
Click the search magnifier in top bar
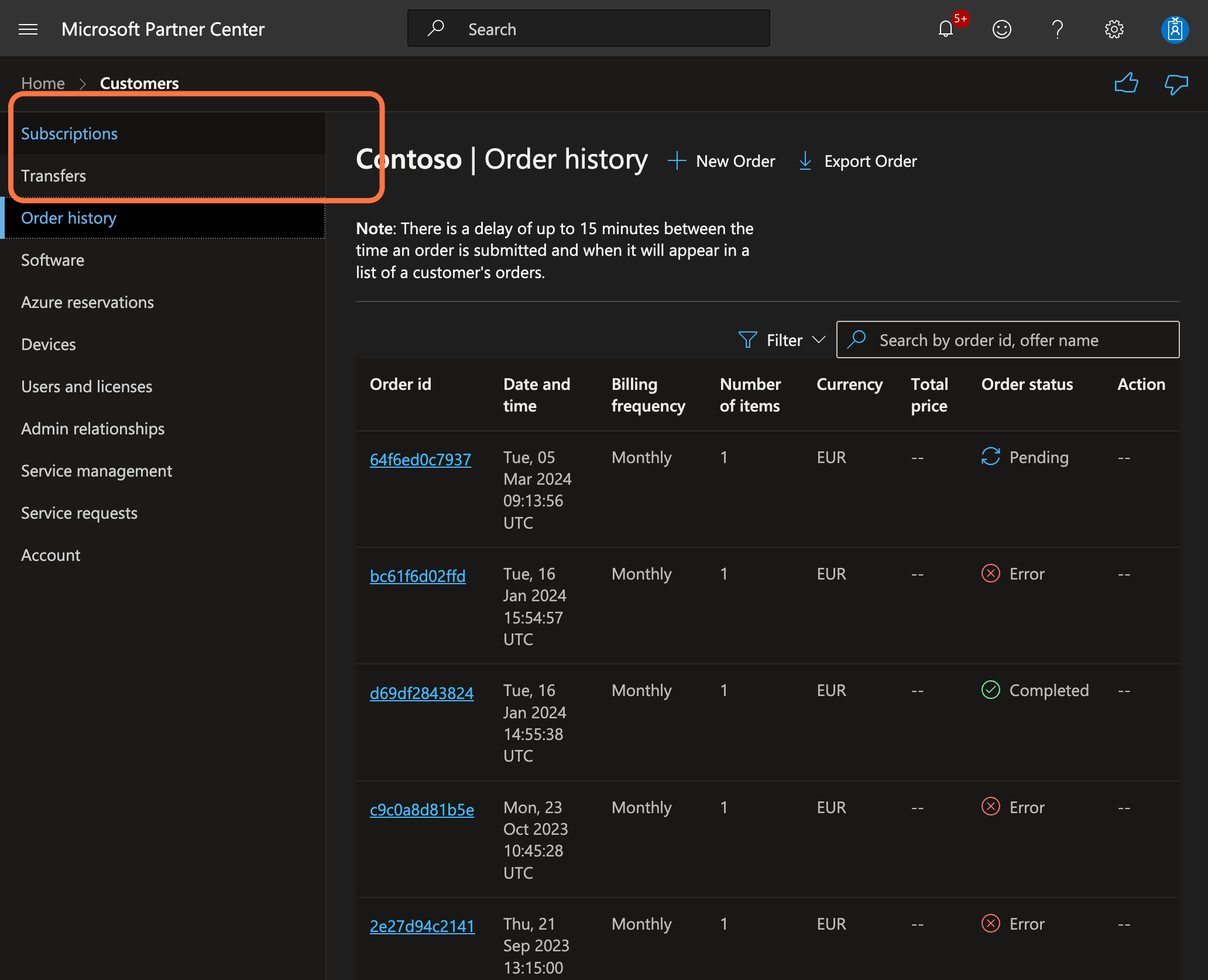pos(436,29)
